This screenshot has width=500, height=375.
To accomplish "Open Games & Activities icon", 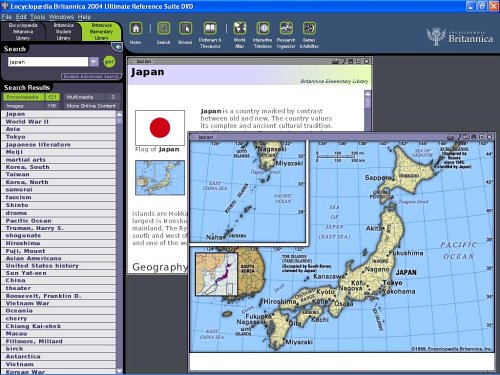I will coord(309,29).
